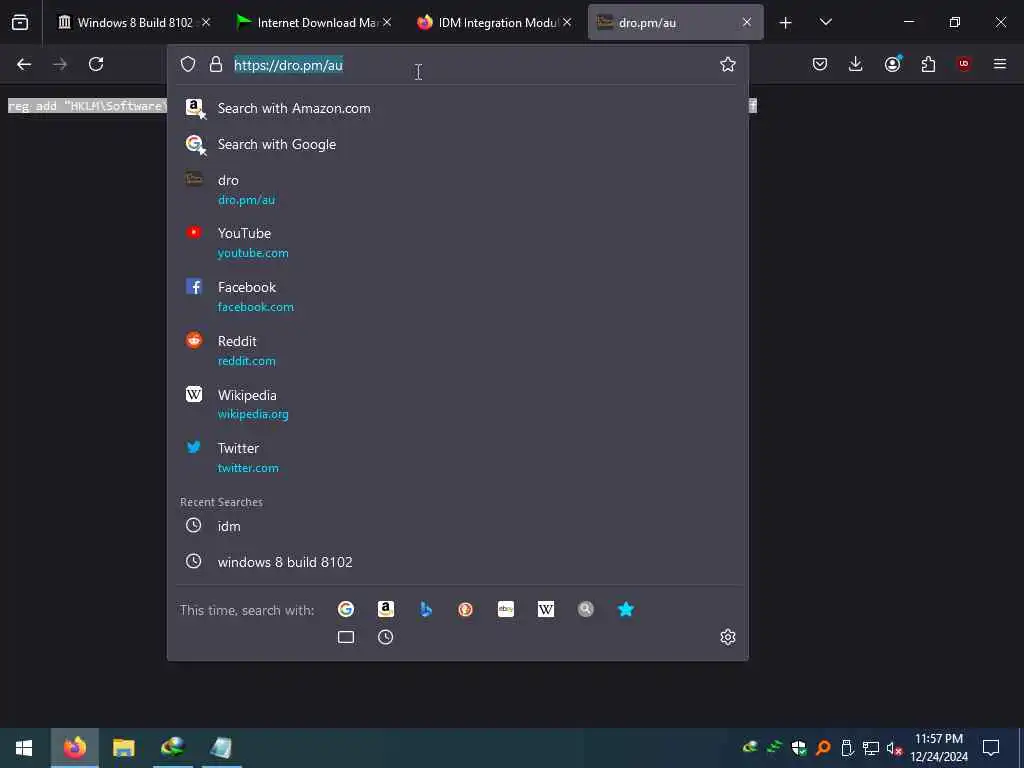This screenshot has width=1024, height=768.
Task: Open Reddit top site suggestion
Action: coord(457,351)
